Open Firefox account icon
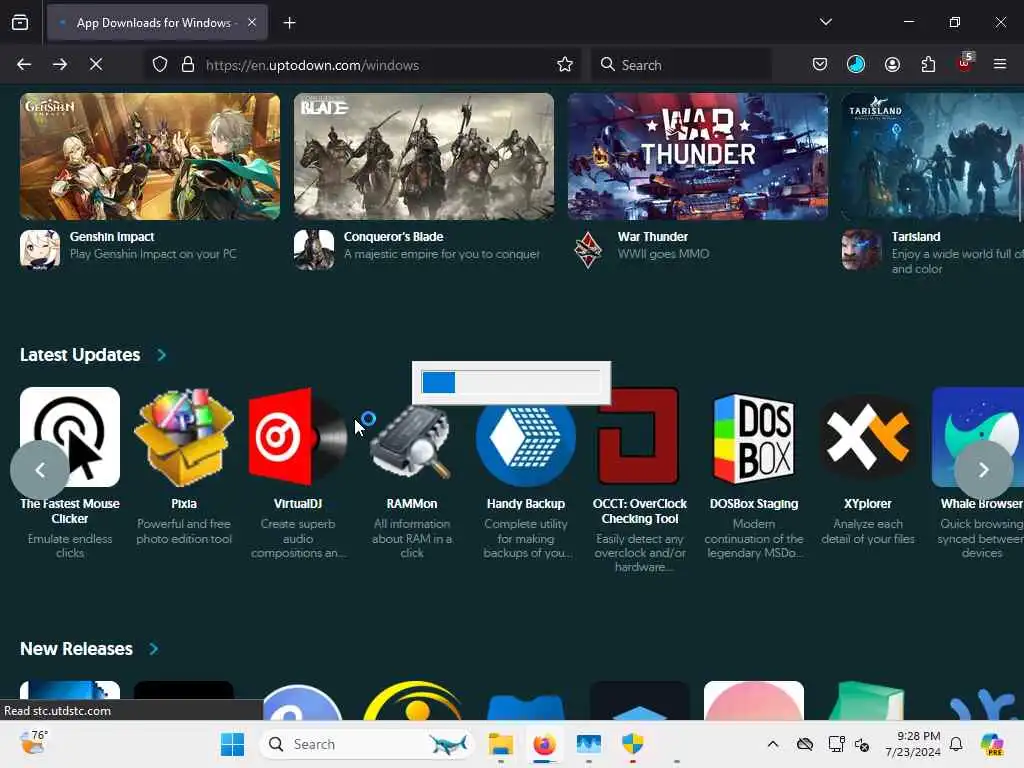Image resolution: width=1024 pixels, height=768 pixels. click(x=892, y=64)
